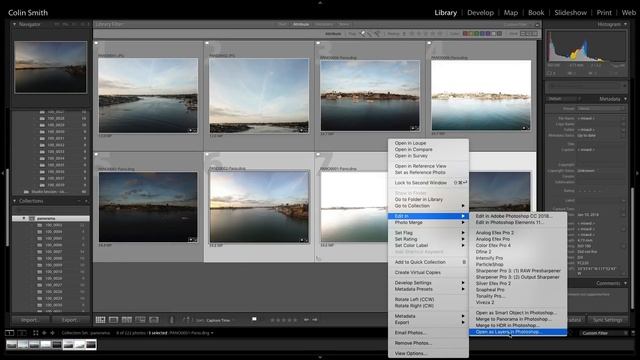This screenshot has width=640, height=360.
Task: Lock the Library Filter bar
Action: coord(537,24)
